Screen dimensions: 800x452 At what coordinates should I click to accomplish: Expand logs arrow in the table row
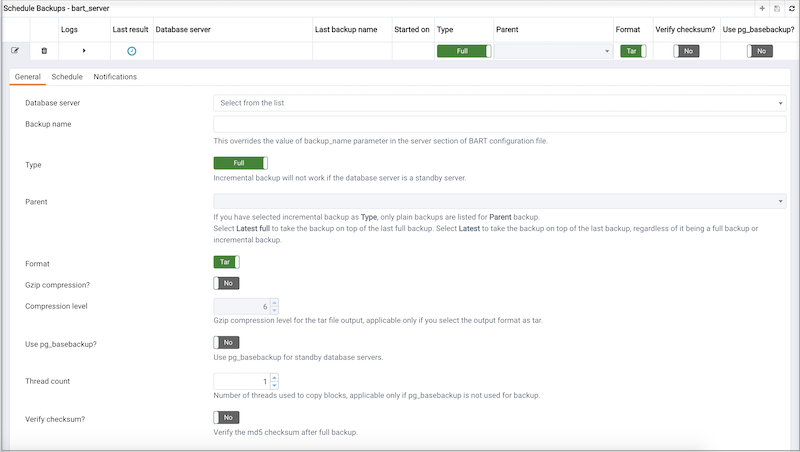tap(84, 51)
